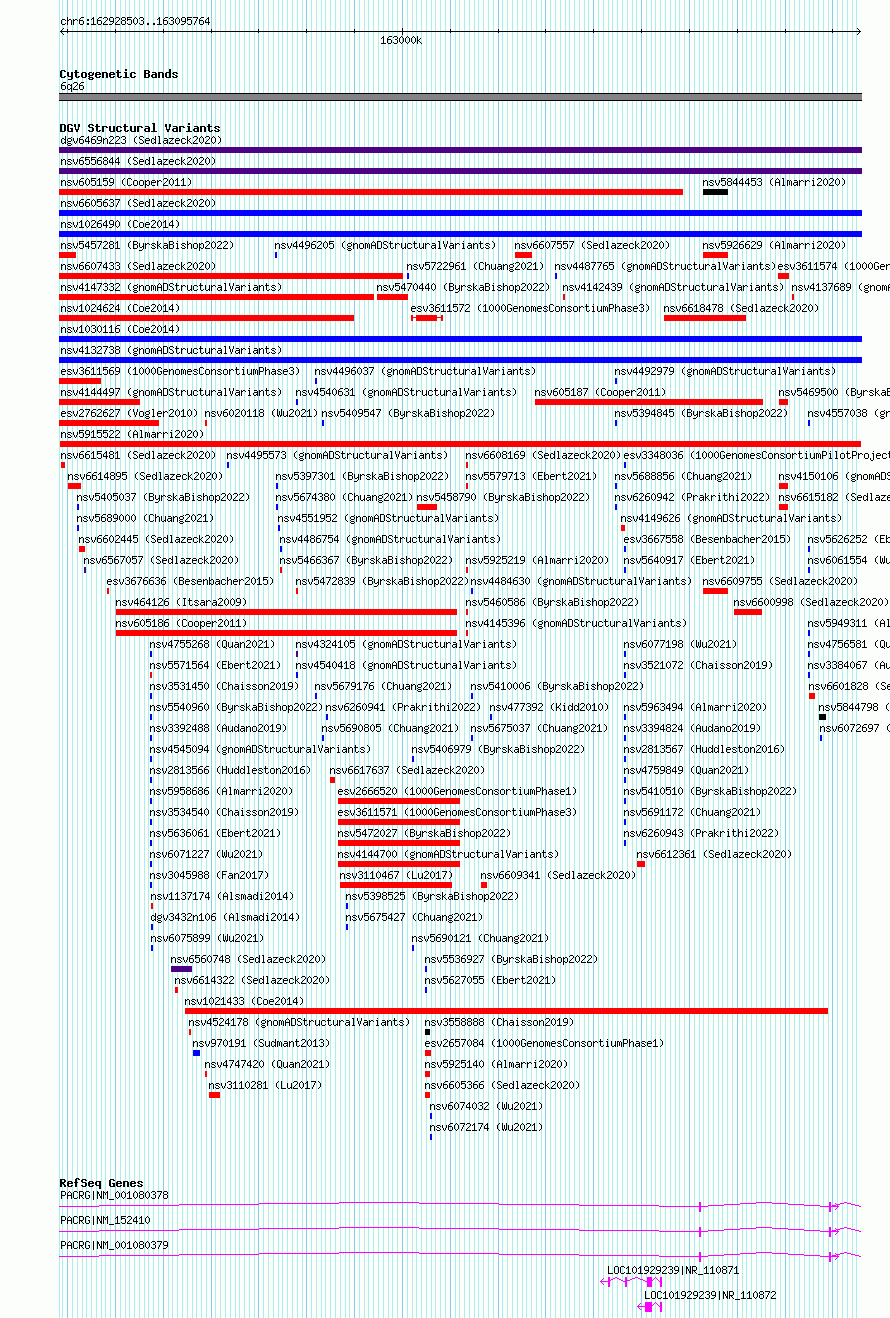The image size is (890, 1318).
Task: Select the nsv605187 (Cooper2011) red bar
Action: point(649,402)
